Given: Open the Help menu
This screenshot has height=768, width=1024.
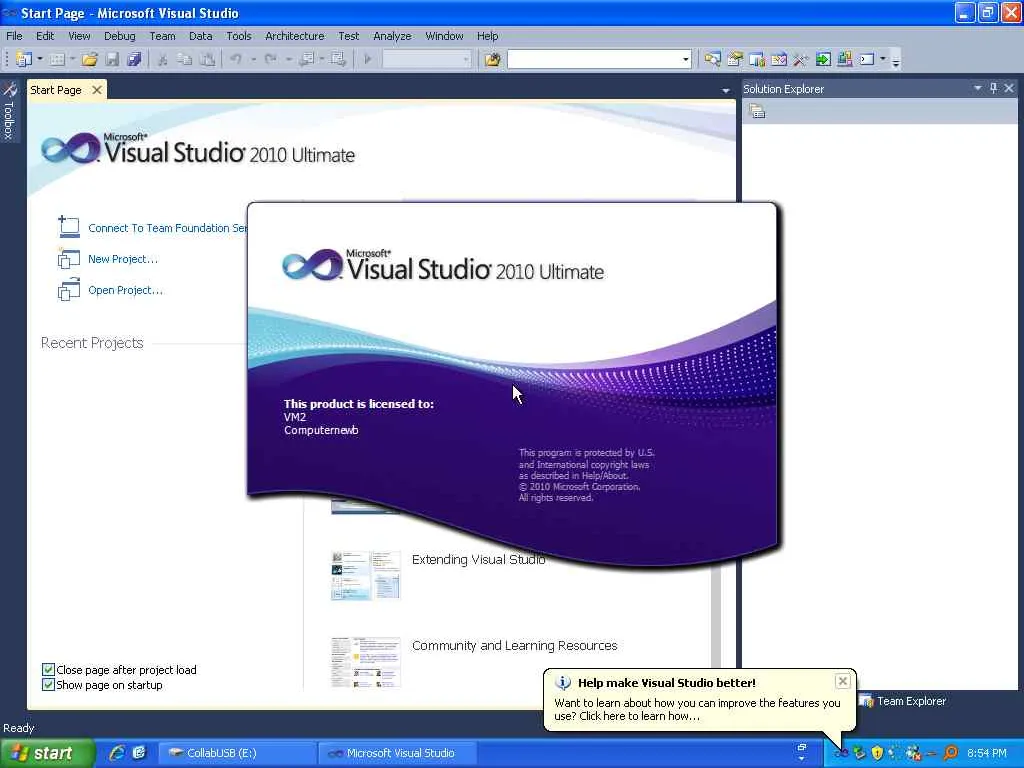Looking at the screenshot, I should tap(487, 36).
